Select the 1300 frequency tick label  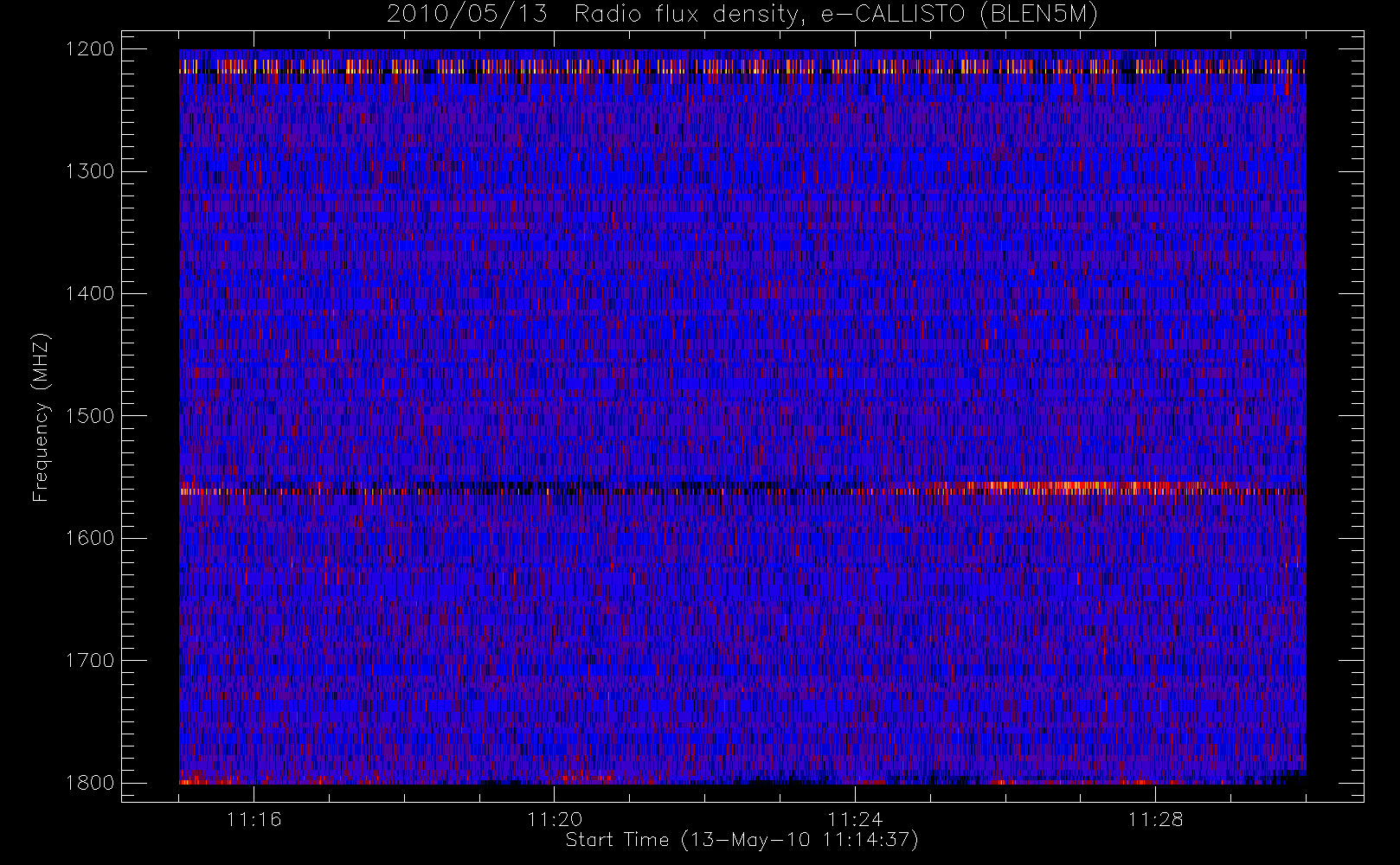90,171
